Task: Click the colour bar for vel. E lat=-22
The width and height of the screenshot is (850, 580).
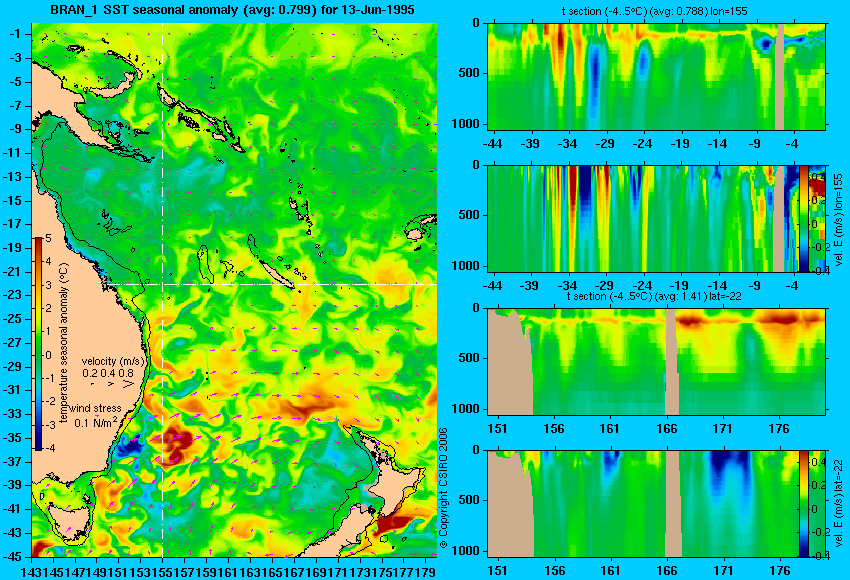Action: pyautogui.click(x=804, y=503)
